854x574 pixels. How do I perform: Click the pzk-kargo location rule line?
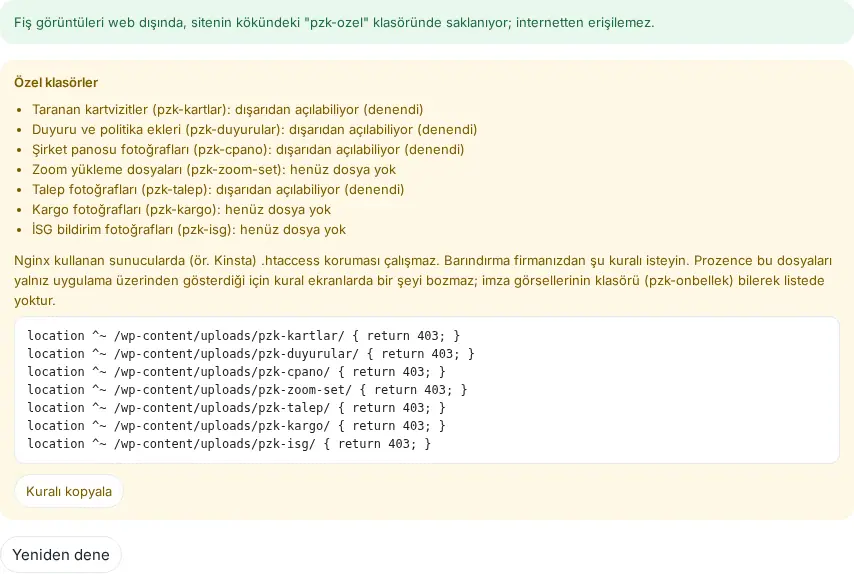(x=236, y=425)
